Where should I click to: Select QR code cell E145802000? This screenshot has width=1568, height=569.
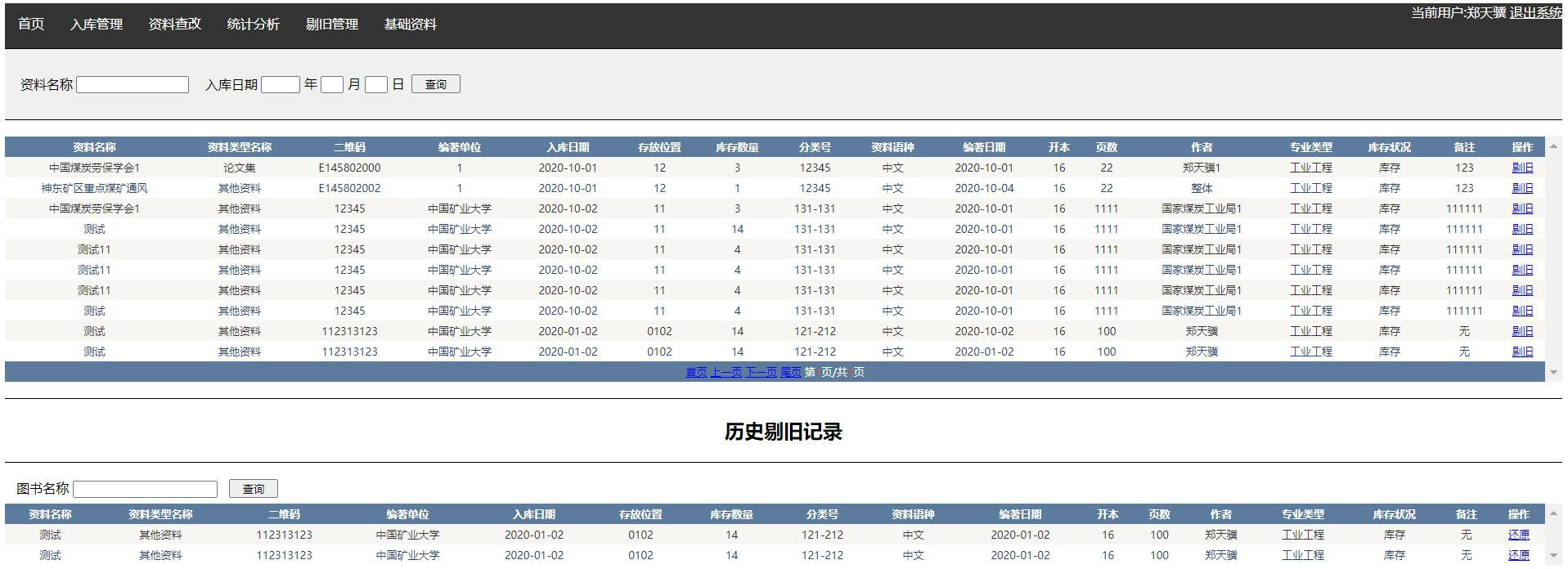(x=350, y=168)
